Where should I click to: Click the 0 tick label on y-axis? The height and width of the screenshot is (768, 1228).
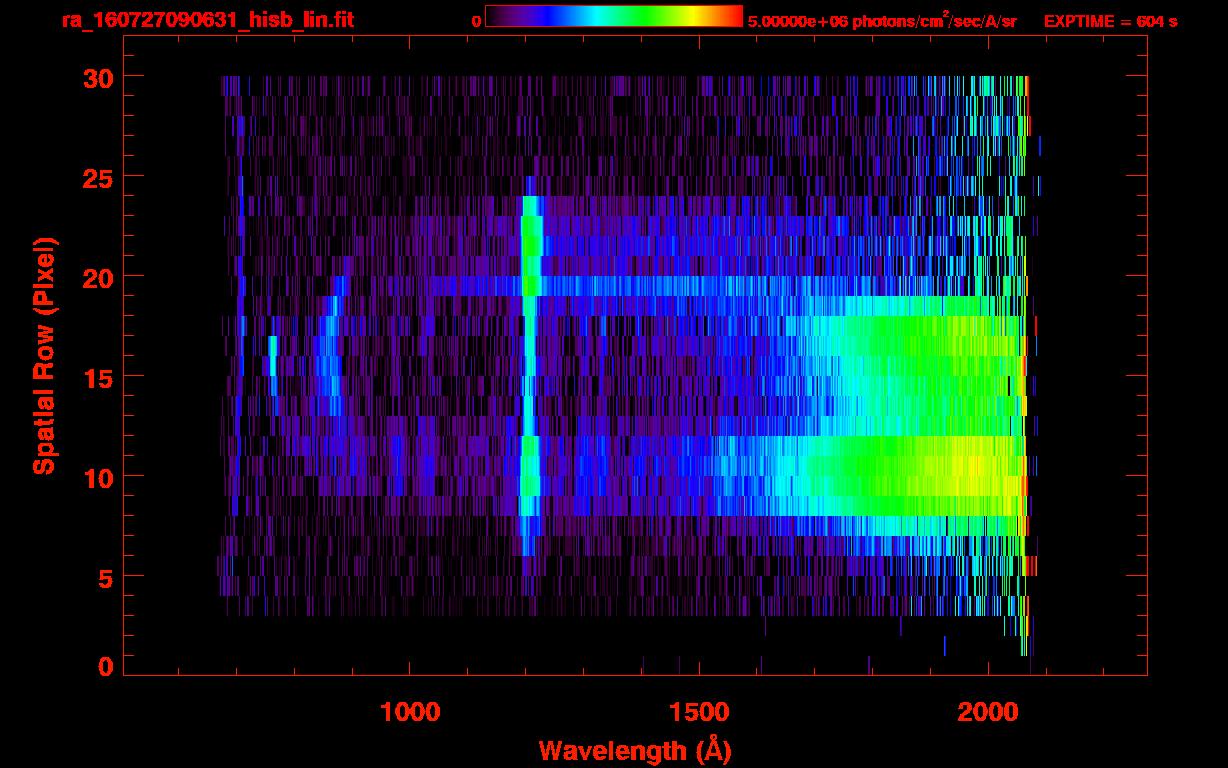pyautogui.click(x=104, y=667)
